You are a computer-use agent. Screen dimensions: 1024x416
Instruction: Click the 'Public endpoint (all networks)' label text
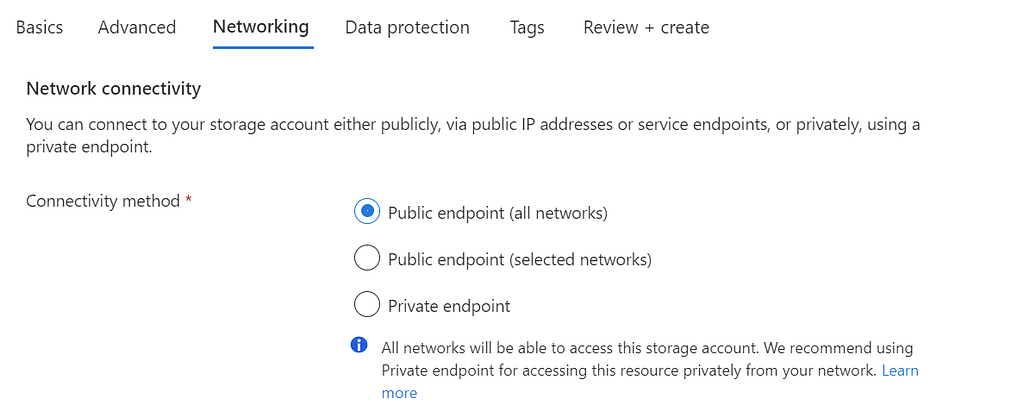pos(498,213)
